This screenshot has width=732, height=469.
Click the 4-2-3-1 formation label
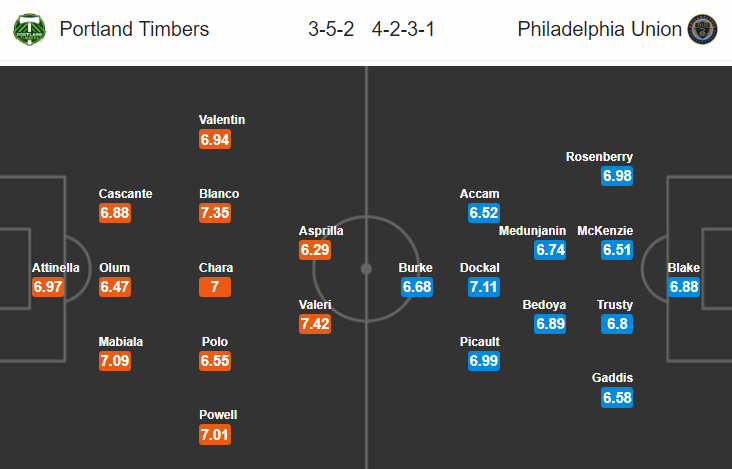tap(403, 29)
